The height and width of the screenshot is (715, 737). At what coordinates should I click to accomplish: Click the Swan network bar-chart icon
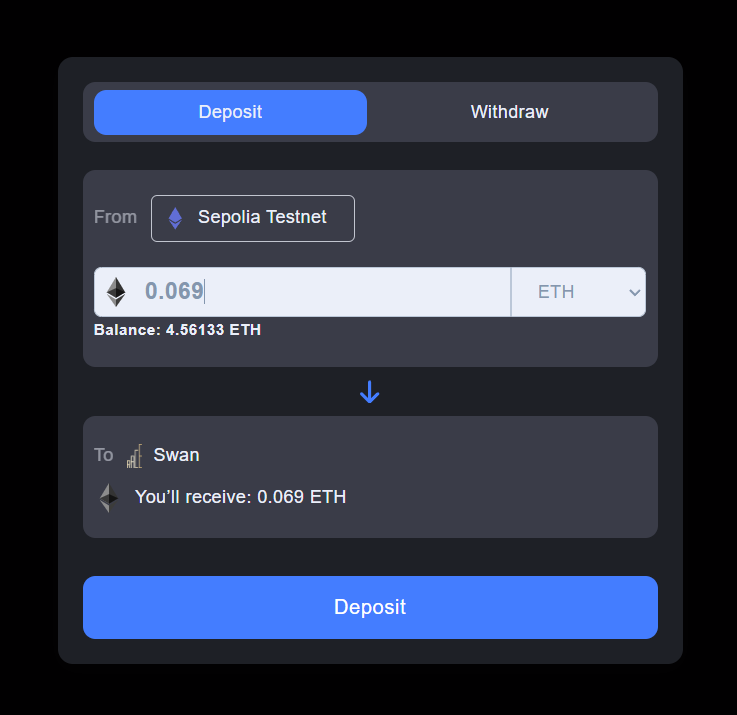point(134,456)
